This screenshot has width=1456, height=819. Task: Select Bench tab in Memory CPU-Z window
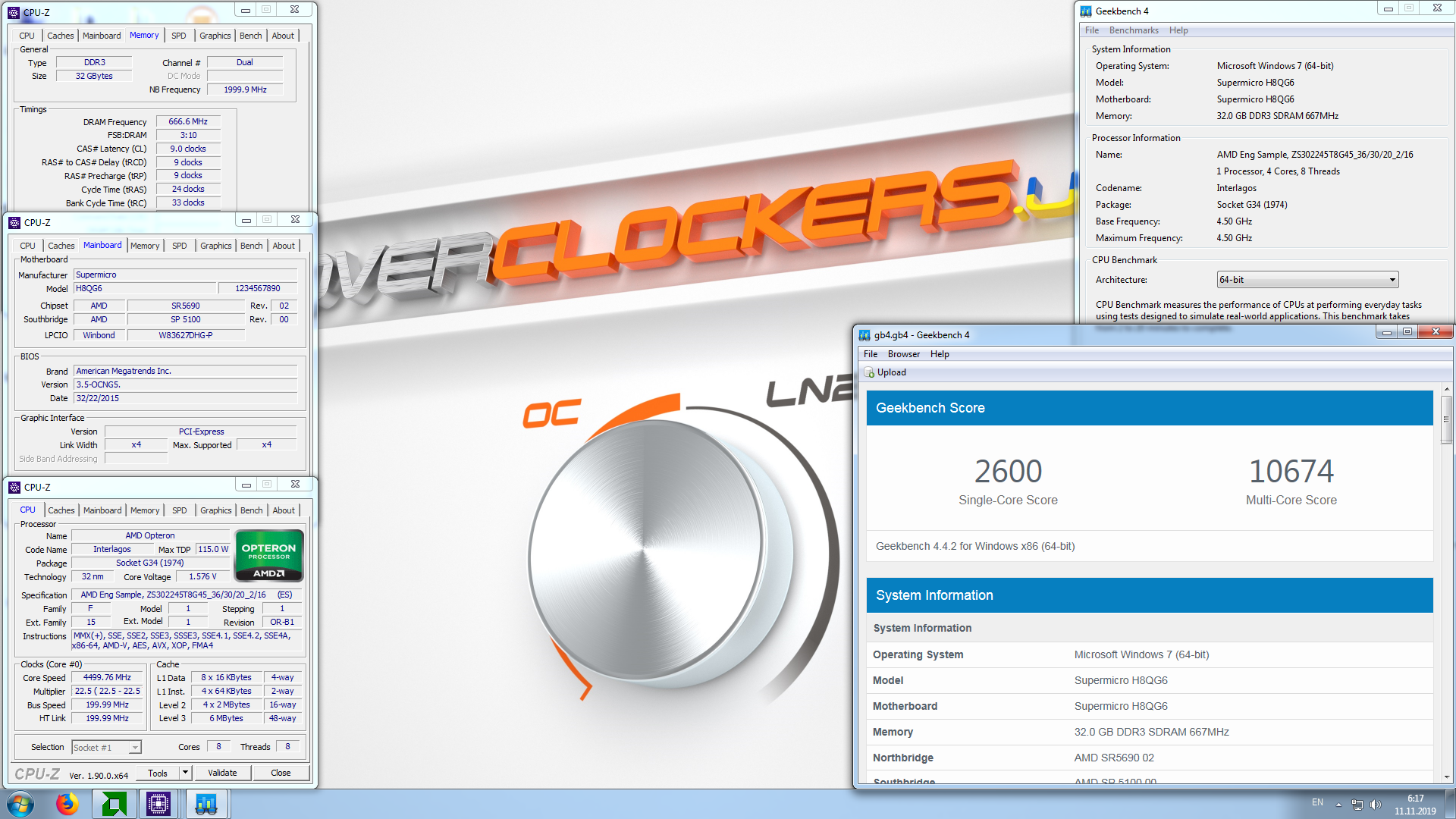pos(250,36)
